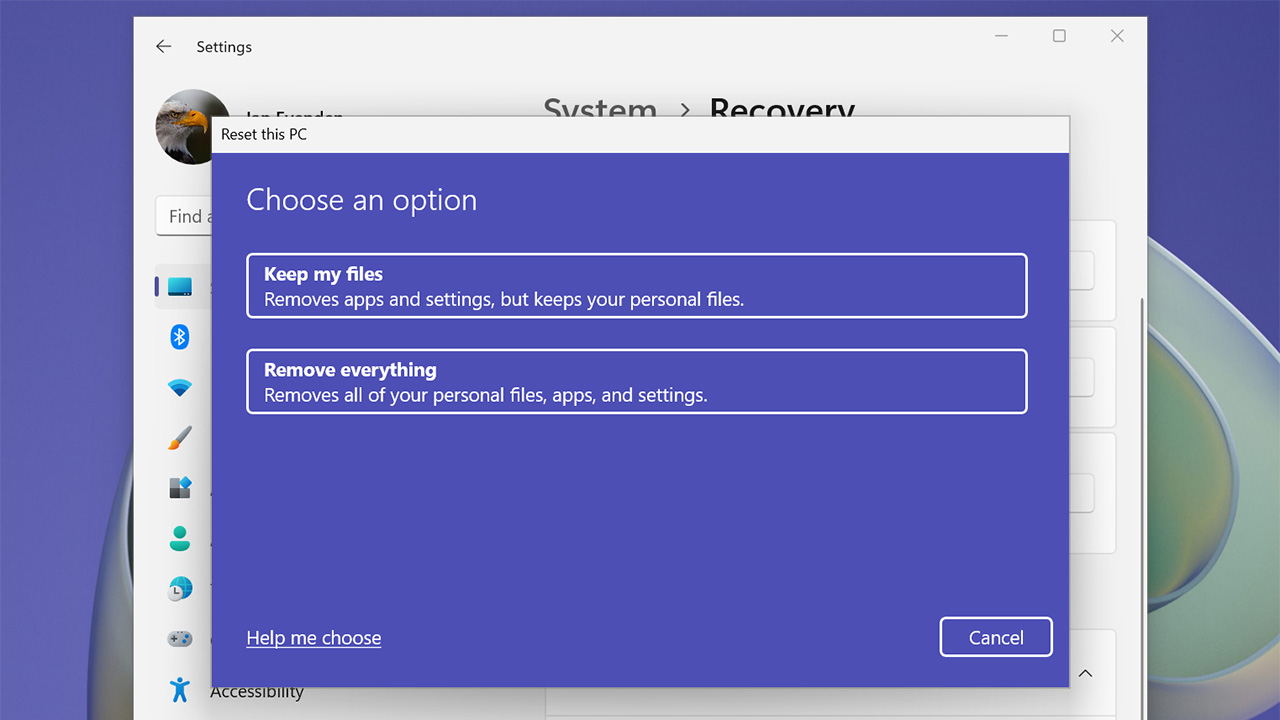The width and height of the screenshot is (1280, 720).
Task: Open Apps settings from the sidebar
Action: [x=181, y=488]
